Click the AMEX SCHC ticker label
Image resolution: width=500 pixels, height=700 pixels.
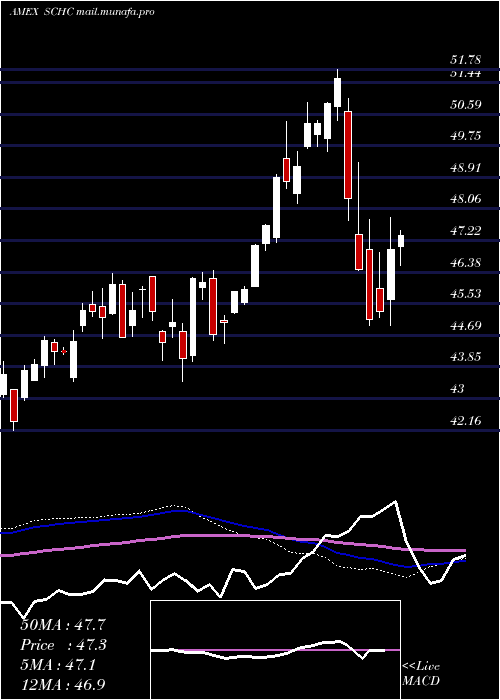41,12
